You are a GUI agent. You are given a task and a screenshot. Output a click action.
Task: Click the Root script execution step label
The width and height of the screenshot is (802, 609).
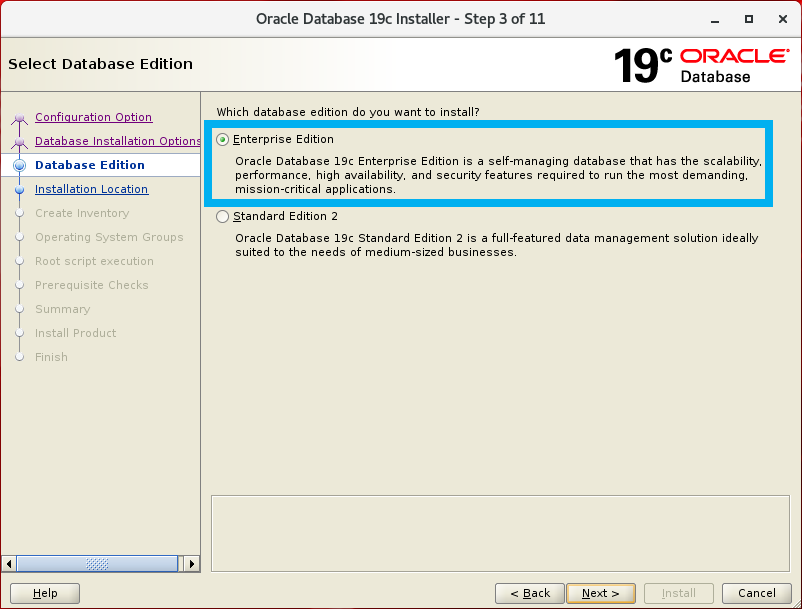pyautogui.click(x=94, y=261)
